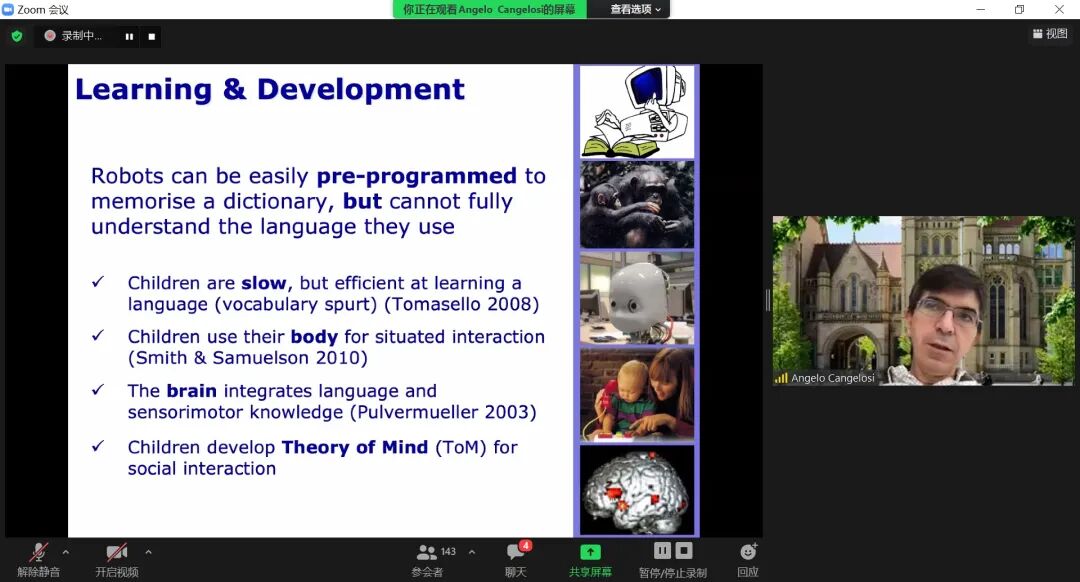Open the chat panel (聊天)

[515, 559]
